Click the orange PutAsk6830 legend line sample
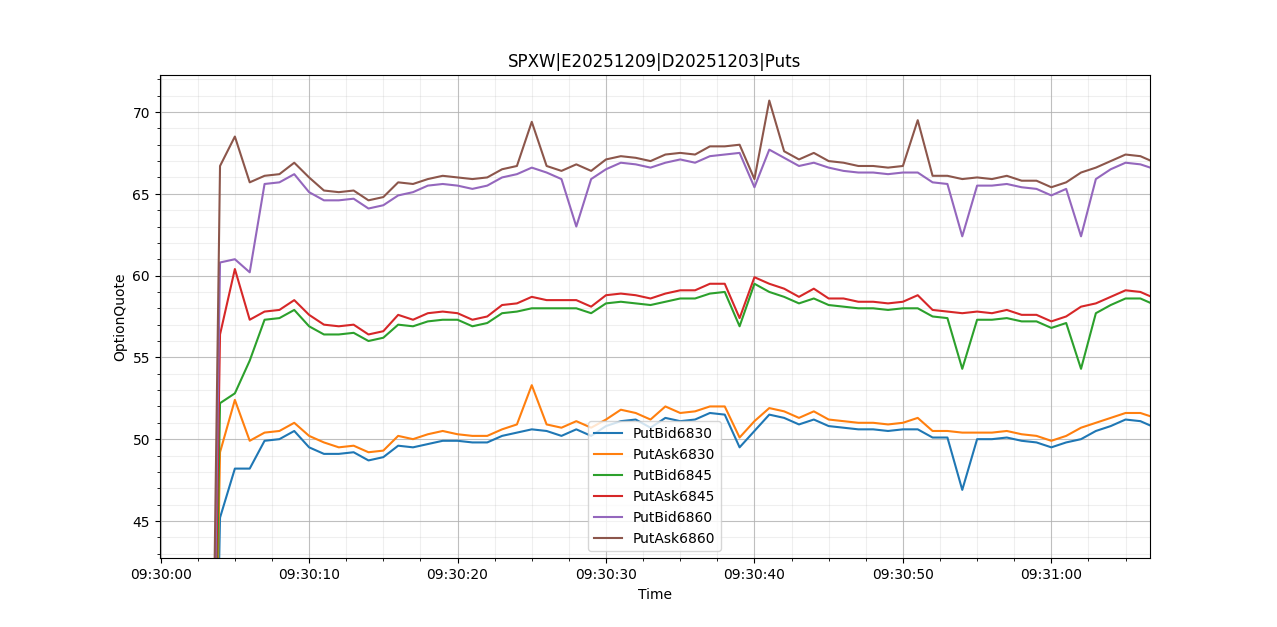Viewport: 1277px width, 627px height. tap(610, 454)
